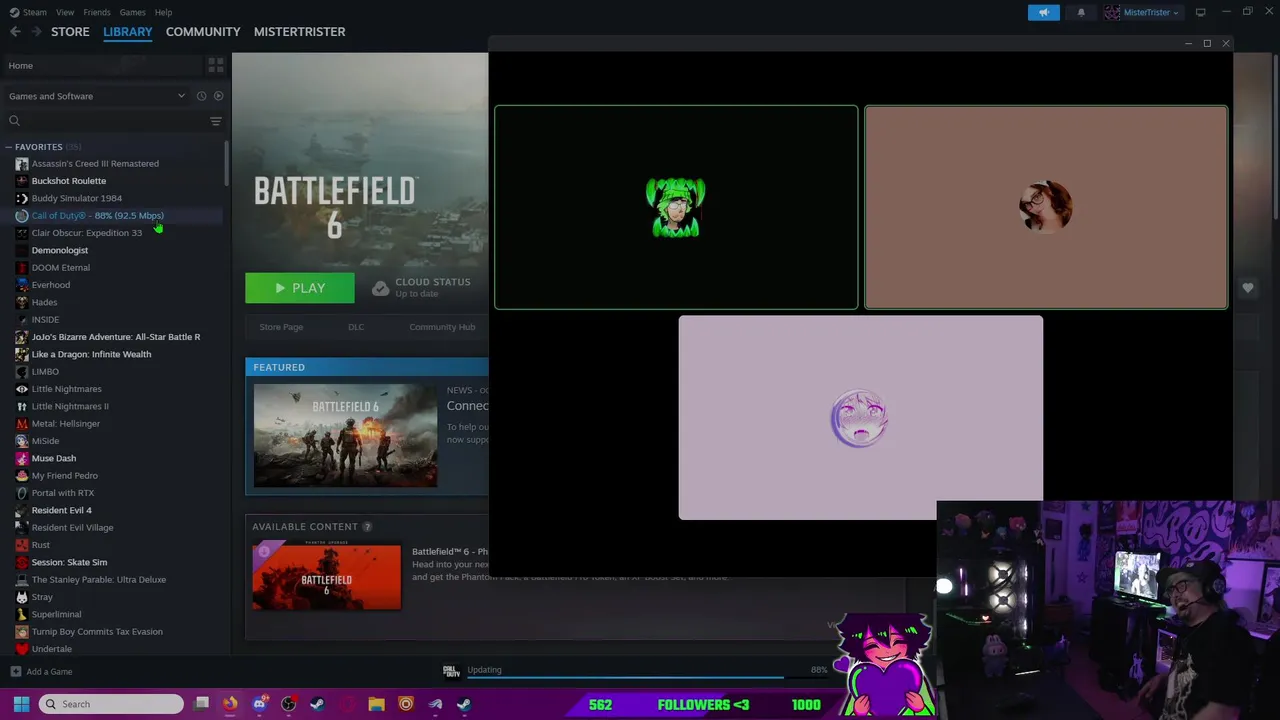1280x720 pixels.
Task: Click the library search field
Action: 105,121
